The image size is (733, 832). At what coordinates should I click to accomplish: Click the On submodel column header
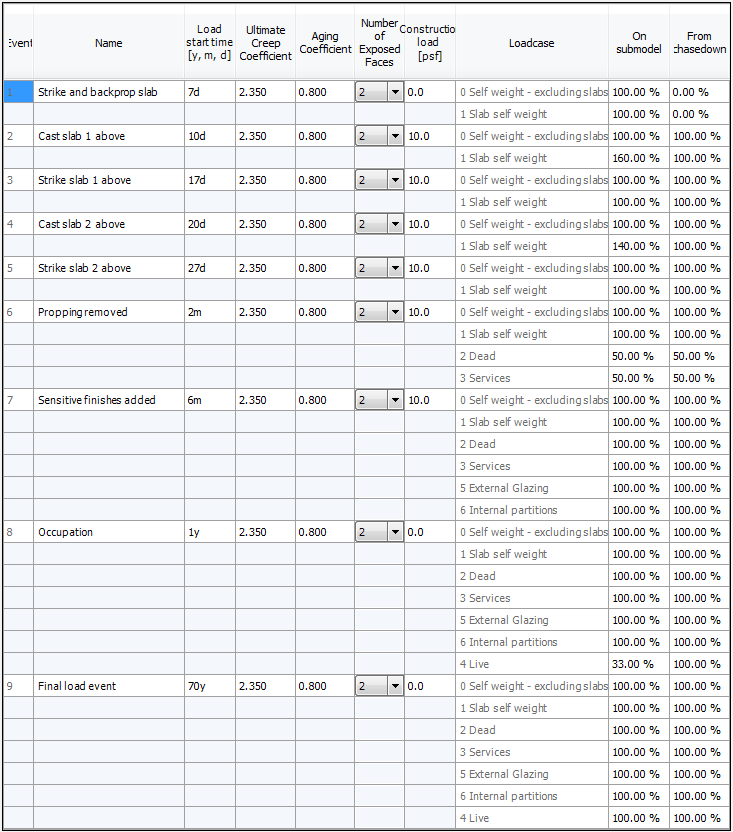639,43
